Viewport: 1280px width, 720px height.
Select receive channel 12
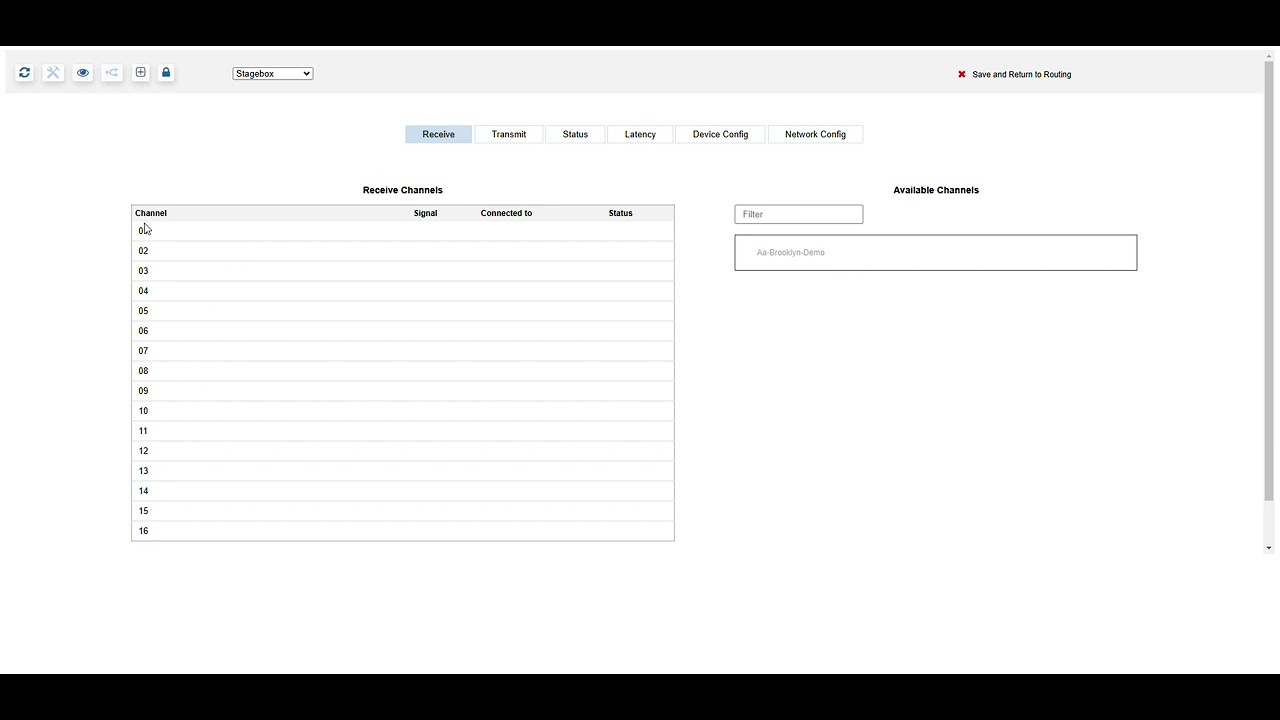[x=403, y=451]
